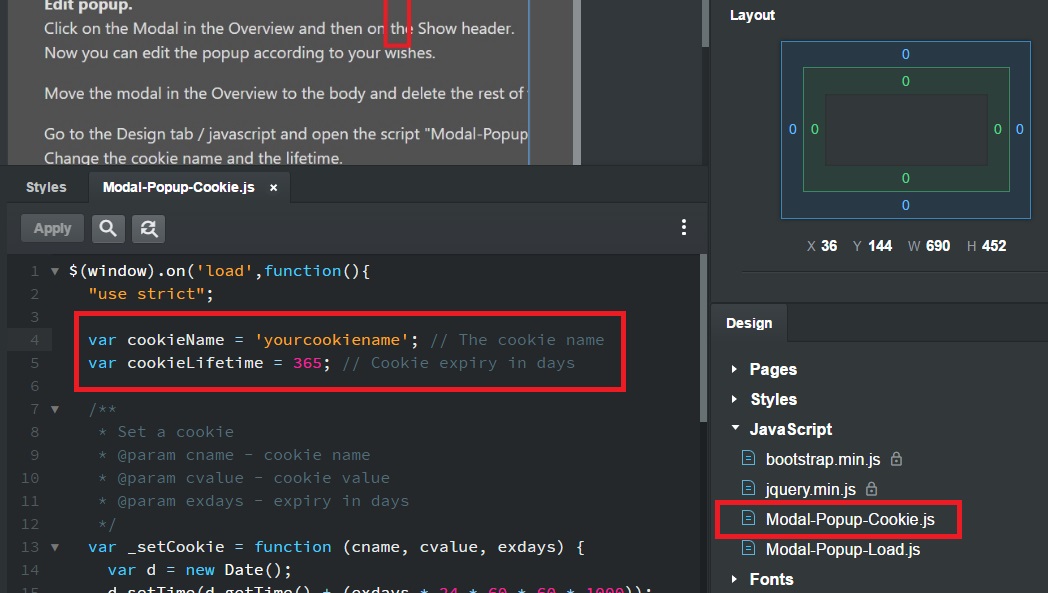Click the '@param cname' comment line
Image resolution: width=1048 pixels, height=593 pixels.
234,455
